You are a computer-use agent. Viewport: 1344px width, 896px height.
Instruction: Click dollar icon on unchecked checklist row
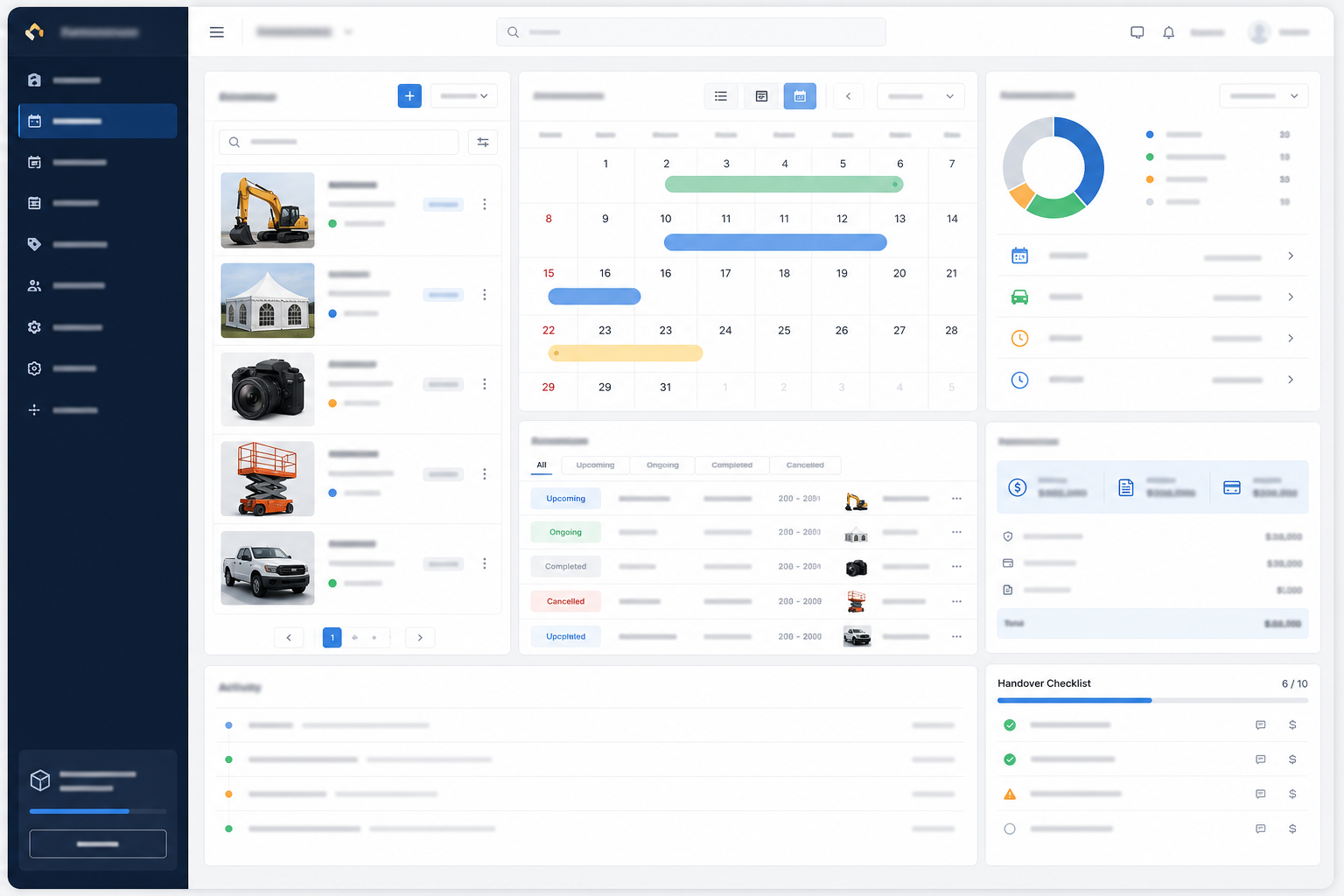coord(1292,829)
